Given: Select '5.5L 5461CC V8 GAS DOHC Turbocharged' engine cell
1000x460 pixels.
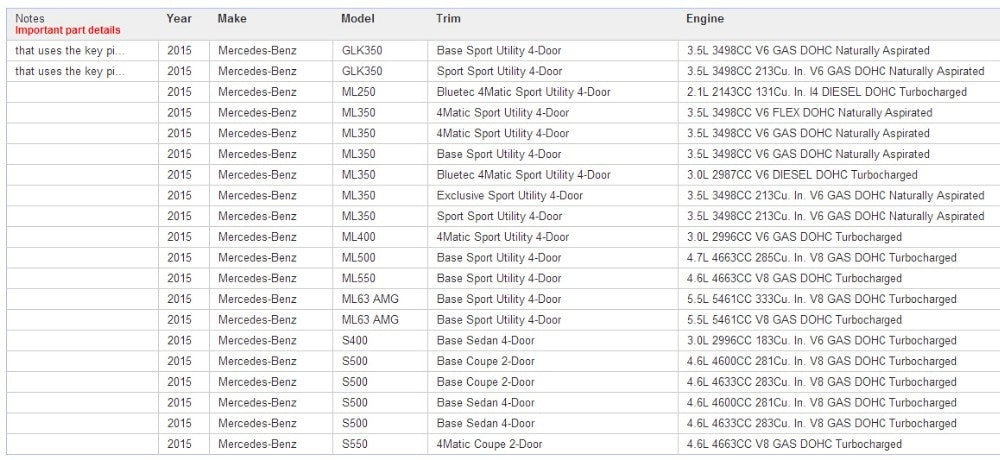Looking at the screenshot, I should click(794, 320).
